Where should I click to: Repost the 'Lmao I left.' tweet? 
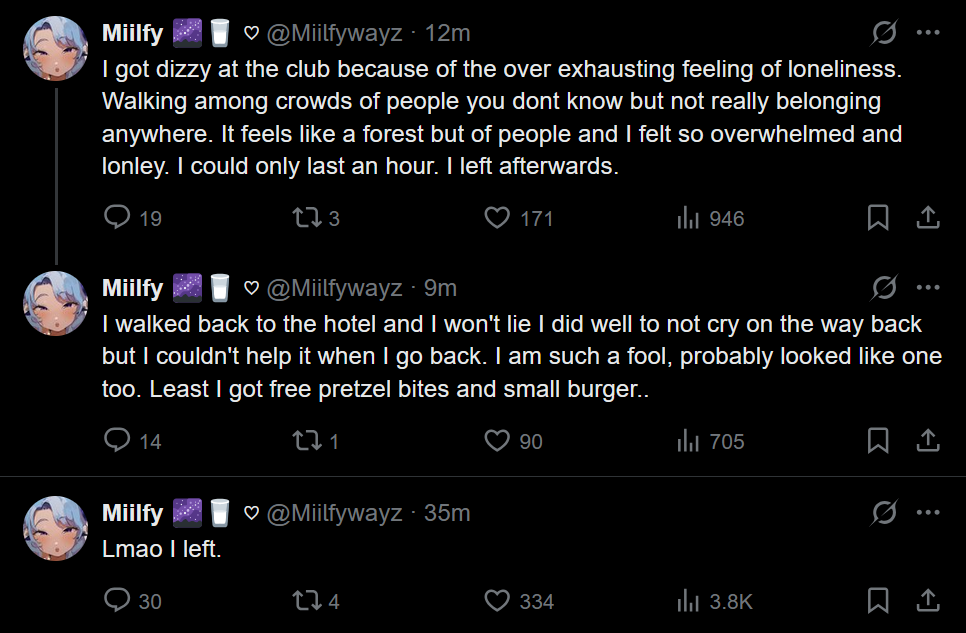(303, 600)
